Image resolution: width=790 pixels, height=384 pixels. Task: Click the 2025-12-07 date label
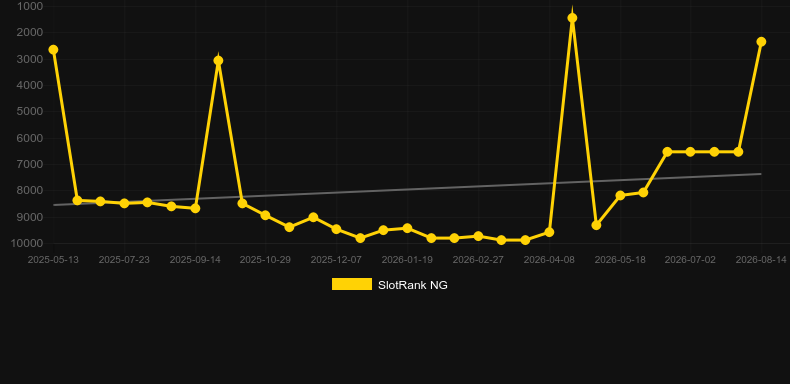pos(336,260)
